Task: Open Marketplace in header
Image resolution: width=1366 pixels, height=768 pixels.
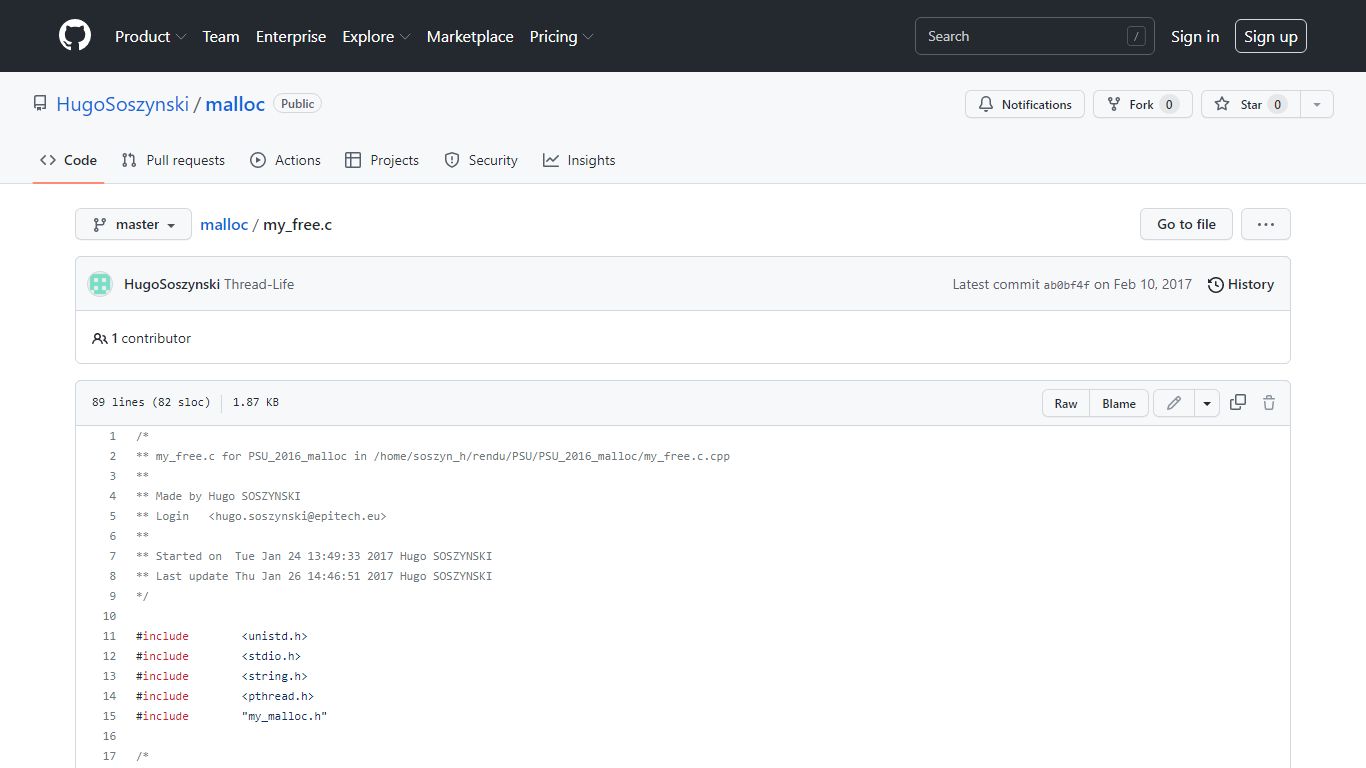Action: (x=470, y=36)
